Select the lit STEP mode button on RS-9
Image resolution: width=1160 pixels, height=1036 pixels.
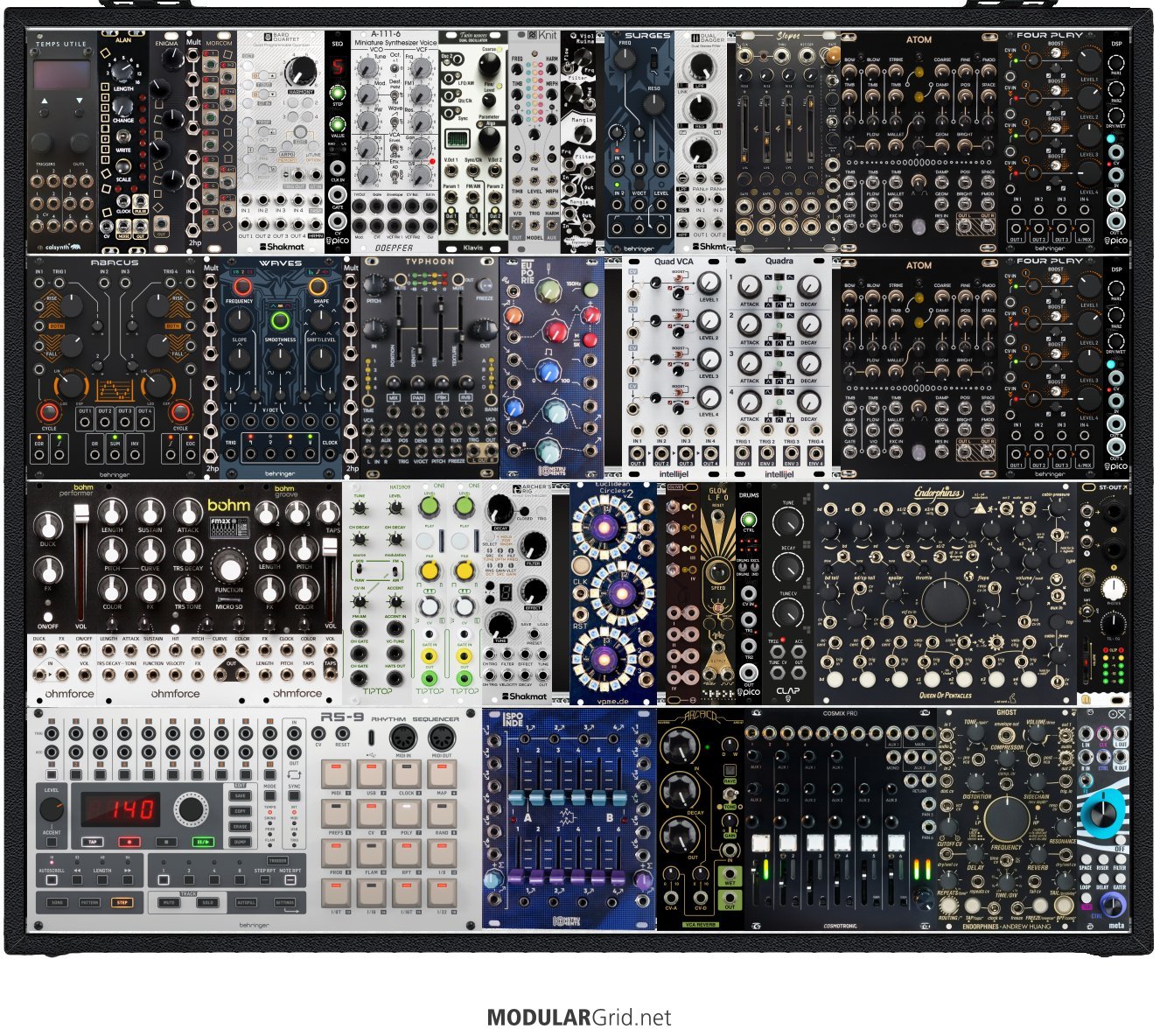point(122,902)
